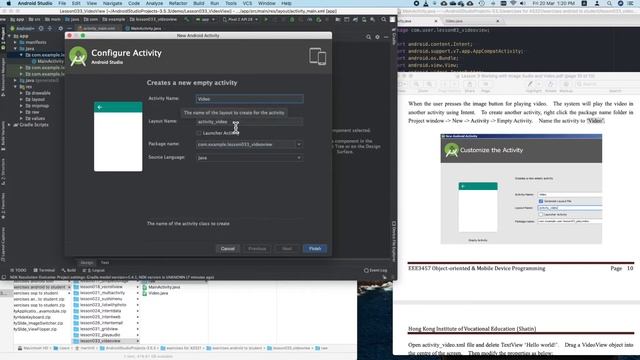Collapse the java folder in project tree

(x=15, y=49)
